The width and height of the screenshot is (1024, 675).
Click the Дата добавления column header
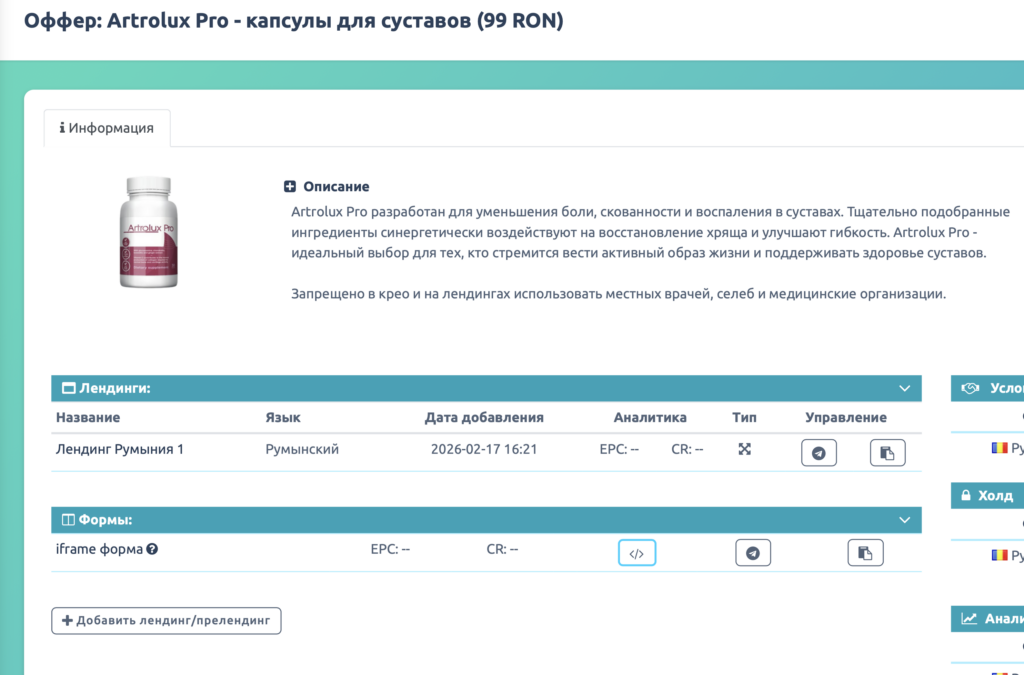(x=484, y=417)
